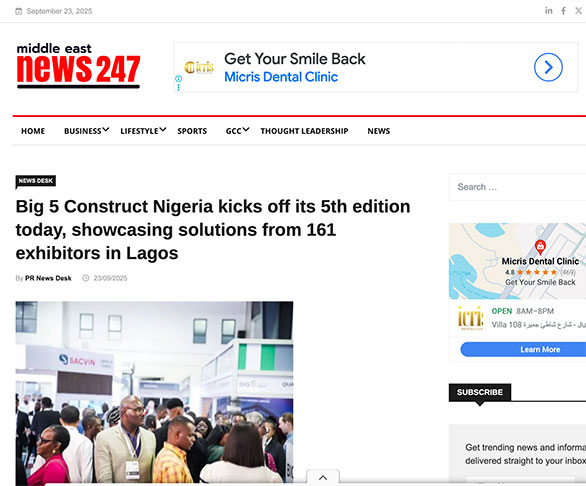Click the red map pin for Micris Dental Clinic
This screenshot has height=486, width=586.
pos(540,247)
